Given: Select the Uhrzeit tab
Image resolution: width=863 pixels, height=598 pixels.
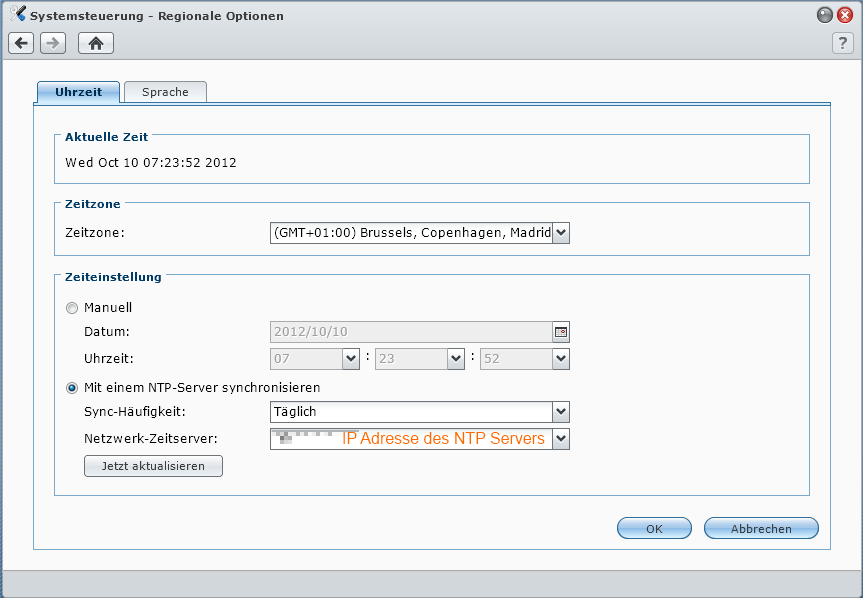Looking at the screenshot, I should pyautogui.click(x=78, y=92).
